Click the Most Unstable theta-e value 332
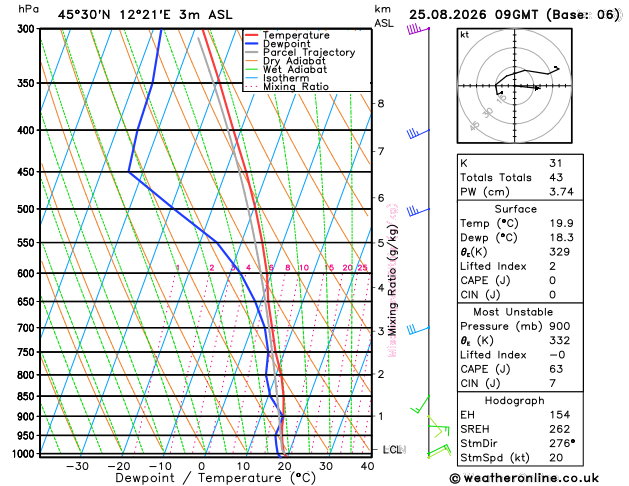Screen dimensions: 629x486 click(560, 340)
